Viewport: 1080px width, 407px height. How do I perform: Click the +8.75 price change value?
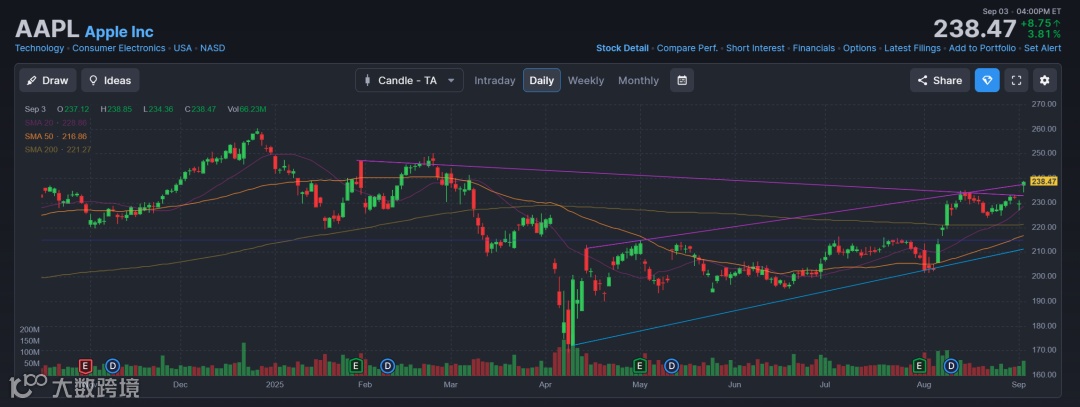tap(1041, 23)
